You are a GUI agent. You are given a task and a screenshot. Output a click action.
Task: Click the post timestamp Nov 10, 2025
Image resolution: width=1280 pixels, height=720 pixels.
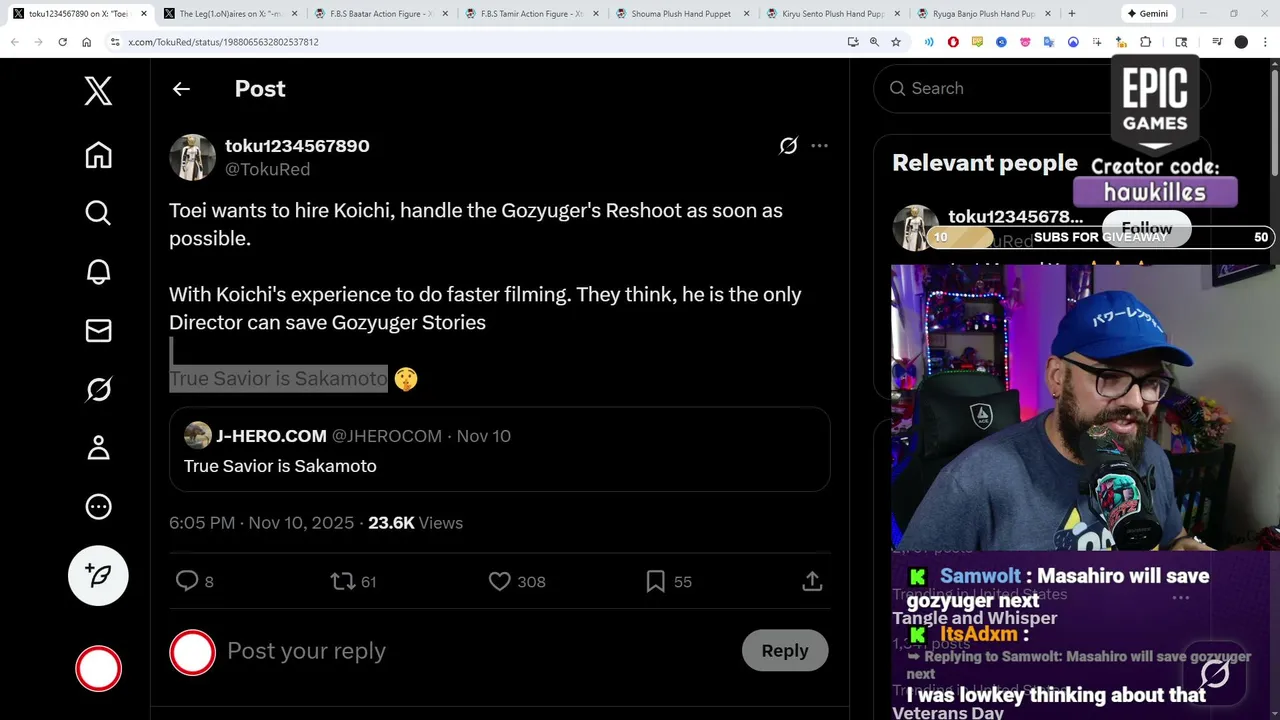click(261, 523)
